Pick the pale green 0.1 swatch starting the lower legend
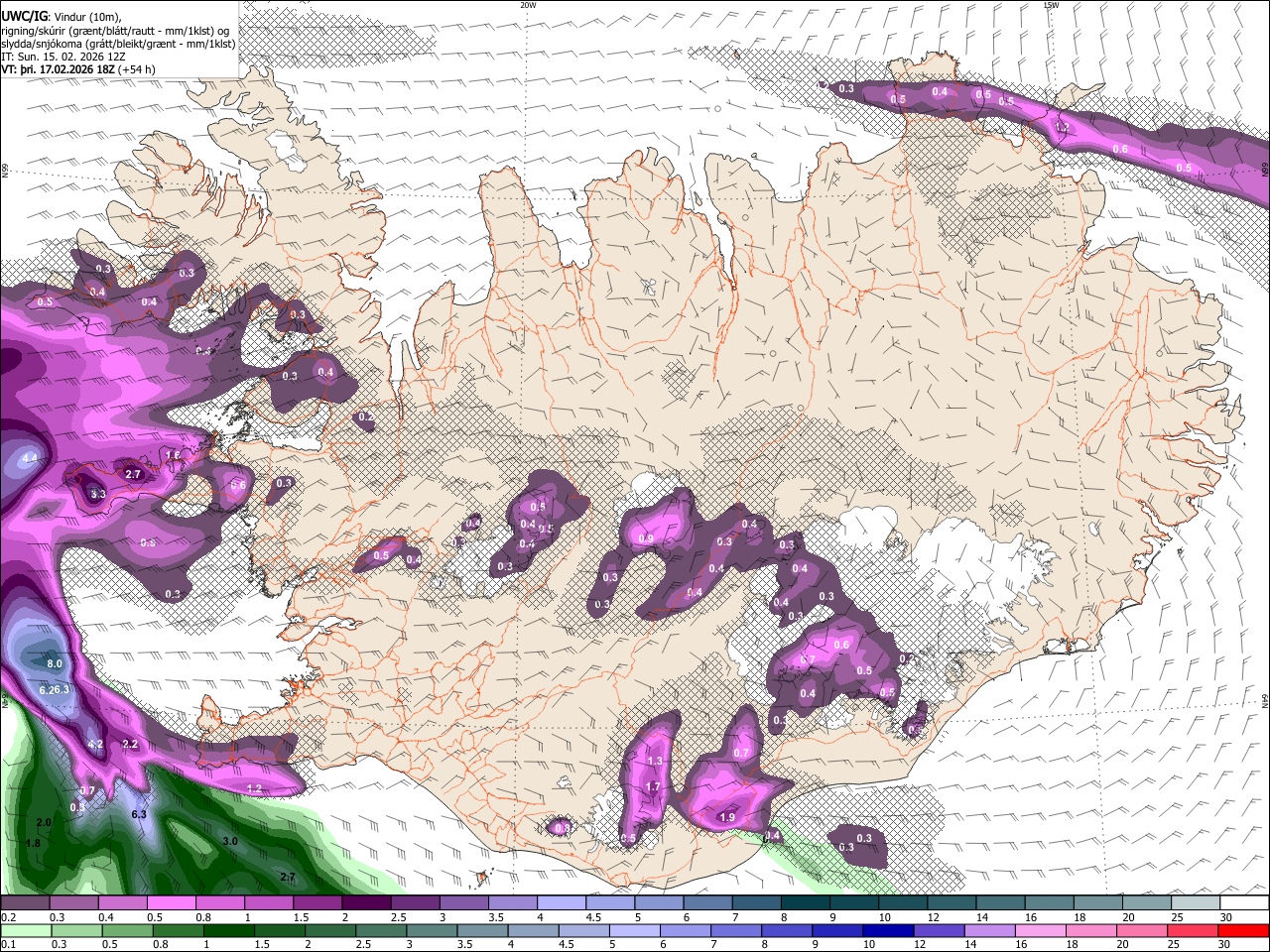 25,931
